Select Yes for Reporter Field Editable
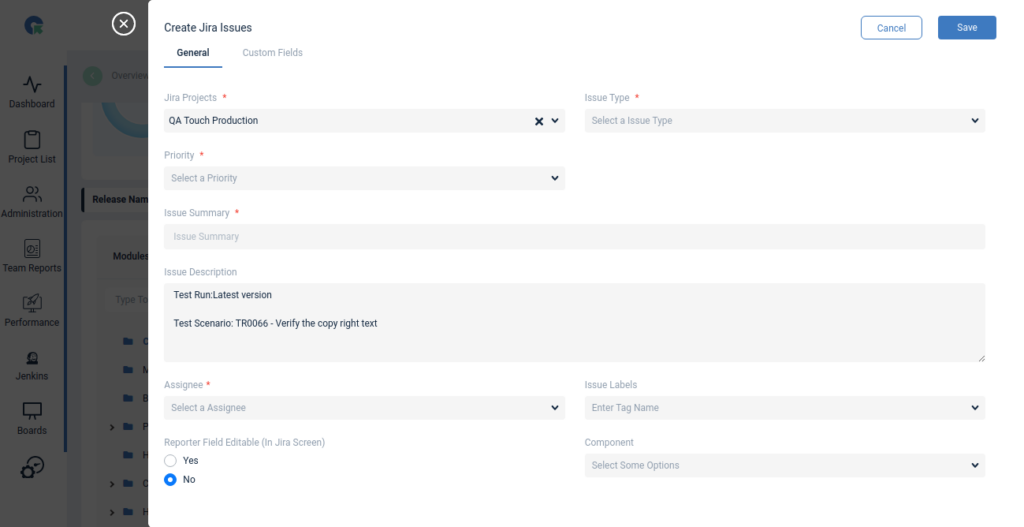Screen dimensions: 1024x527 point(170,461)
